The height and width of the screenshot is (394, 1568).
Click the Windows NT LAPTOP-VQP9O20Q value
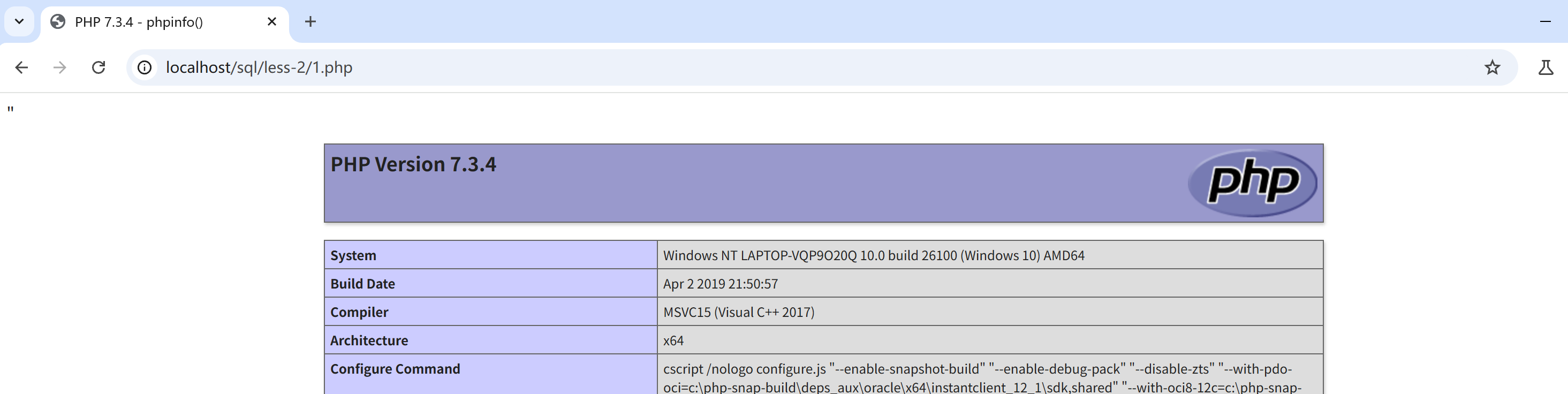tap(874, 256)
